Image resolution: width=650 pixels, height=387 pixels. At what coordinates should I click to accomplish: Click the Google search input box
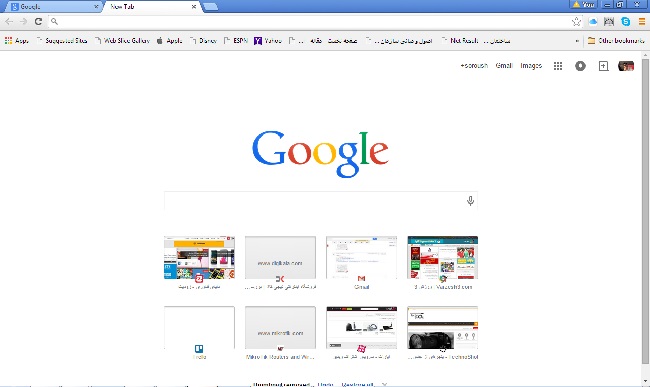coord(315,201)
